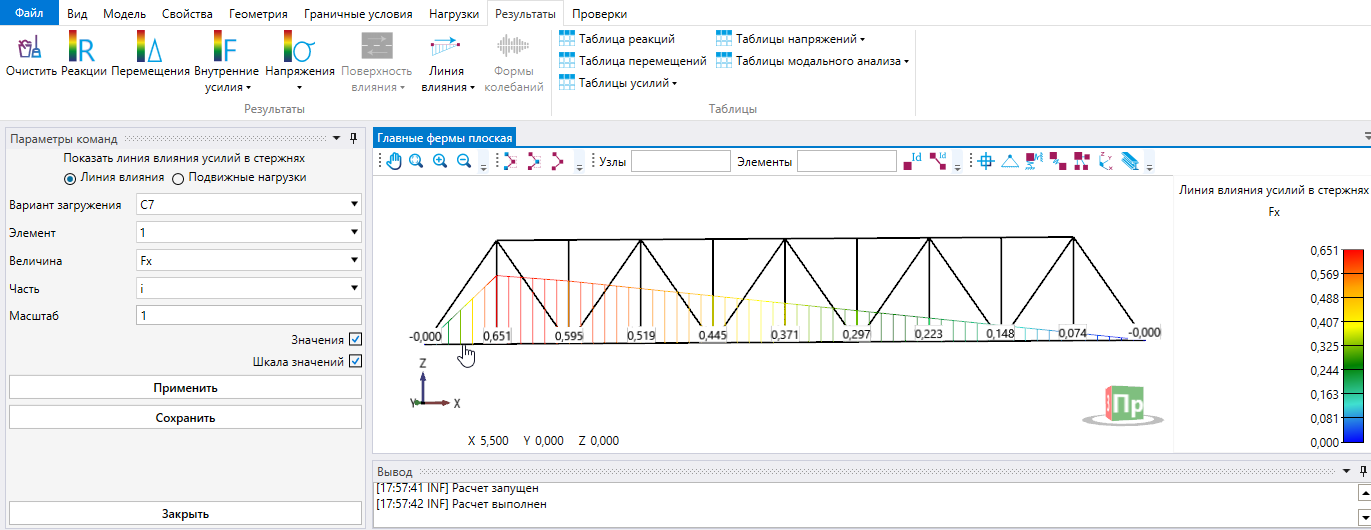The height and width of the screenshot is (530, 1371).
Task: Open the Величина Fx dropdown
Action: pyautogui.click(x=249, y=261)
